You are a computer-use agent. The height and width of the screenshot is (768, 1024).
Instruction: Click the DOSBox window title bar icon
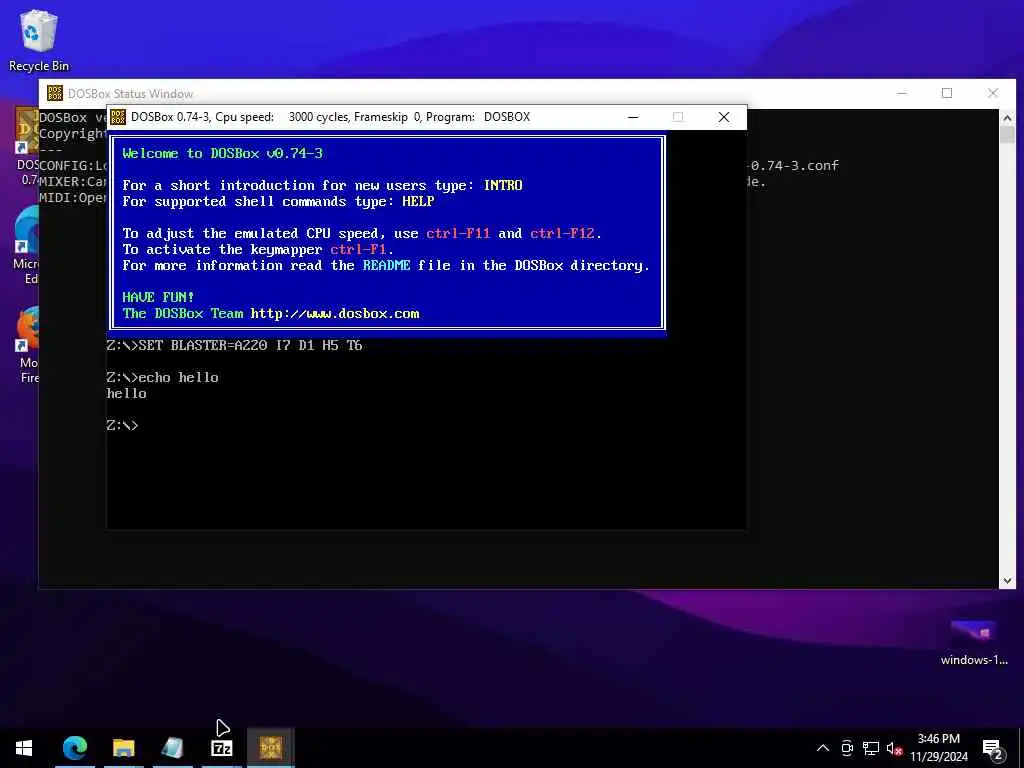pyautogui.click(x=118, y=117)
